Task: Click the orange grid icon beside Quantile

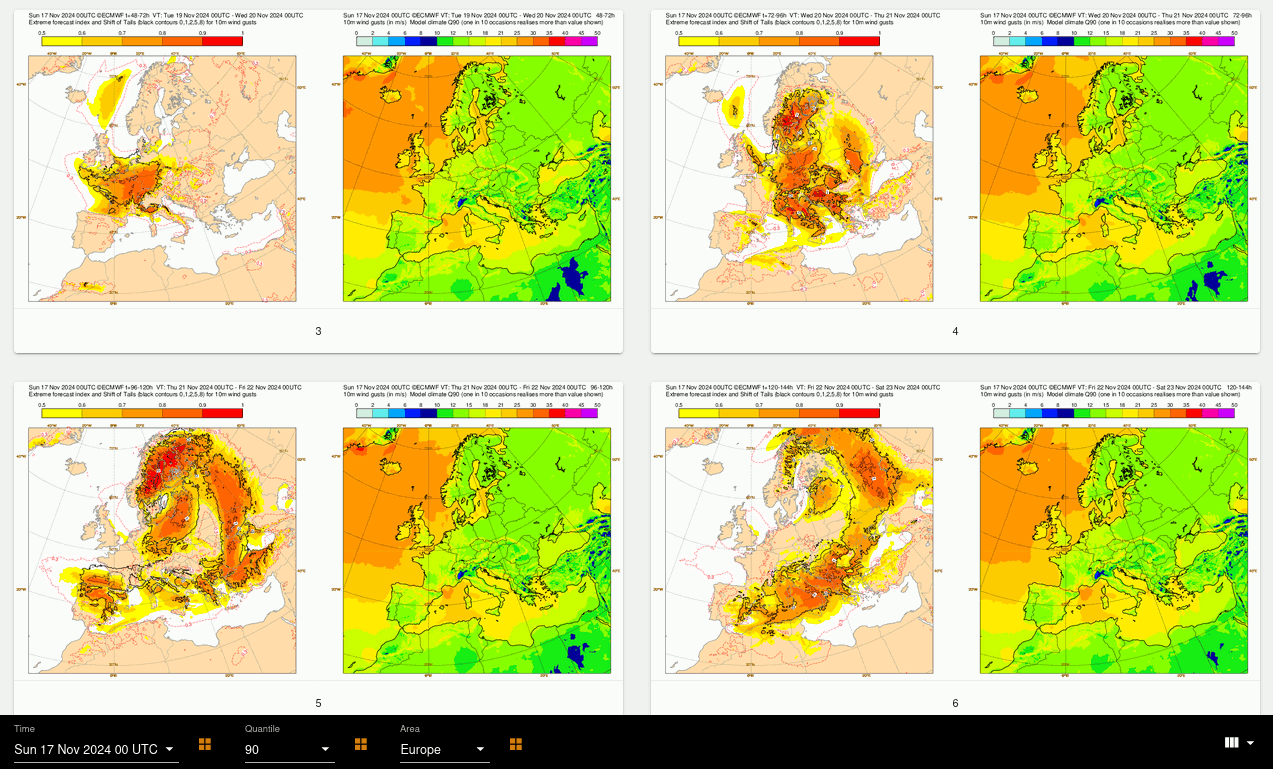Action: (361, 744)
